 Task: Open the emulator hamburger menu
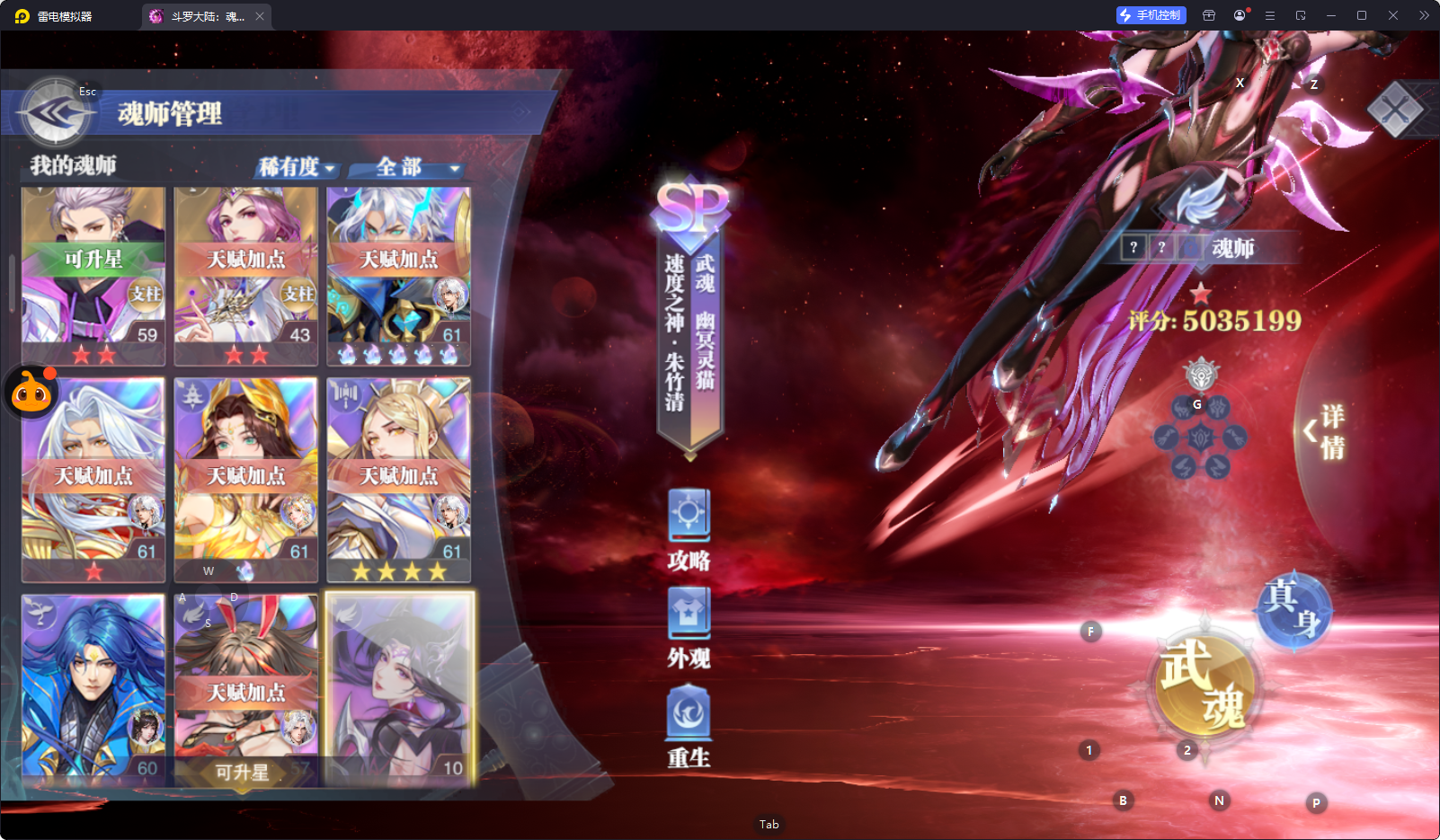(x=1270, y=15)
